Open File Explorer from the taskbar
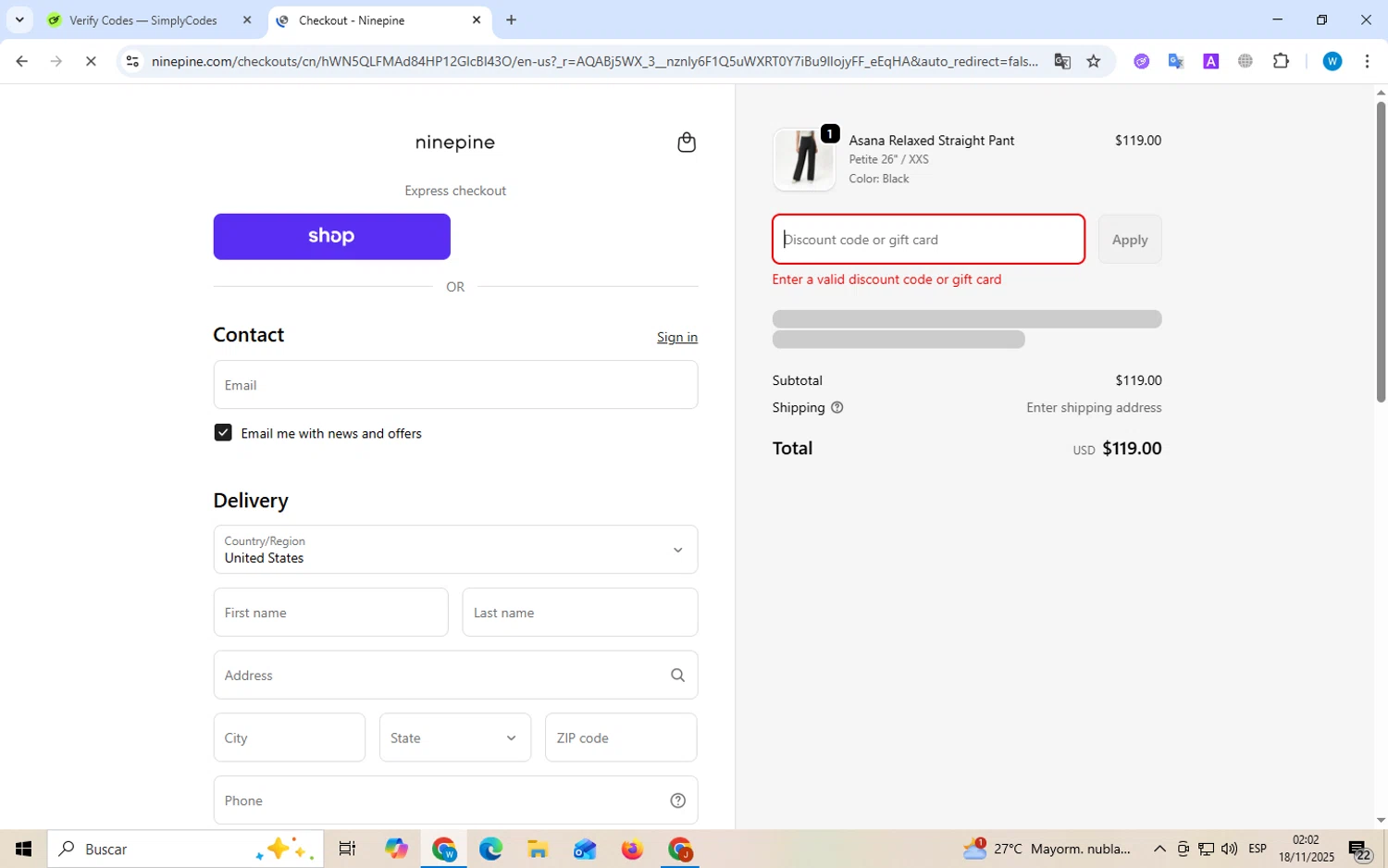The height and width of the screenshot is (868, 1388). 538,849
